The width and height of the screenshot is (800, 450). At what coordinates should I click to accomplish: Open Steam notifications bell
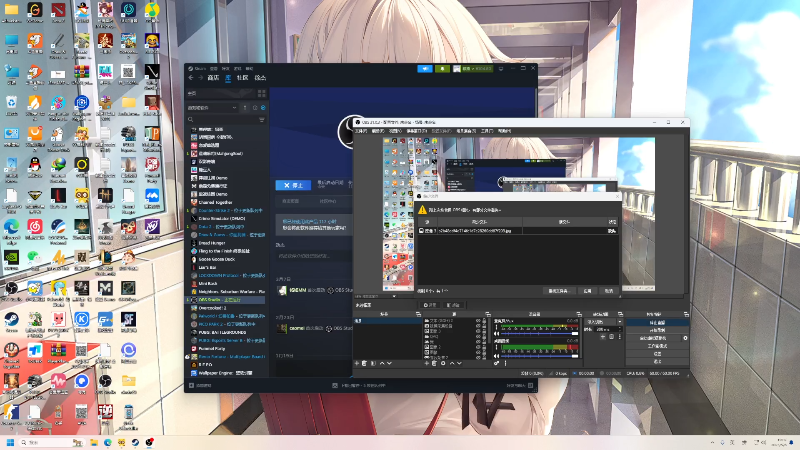coord(442,69)
